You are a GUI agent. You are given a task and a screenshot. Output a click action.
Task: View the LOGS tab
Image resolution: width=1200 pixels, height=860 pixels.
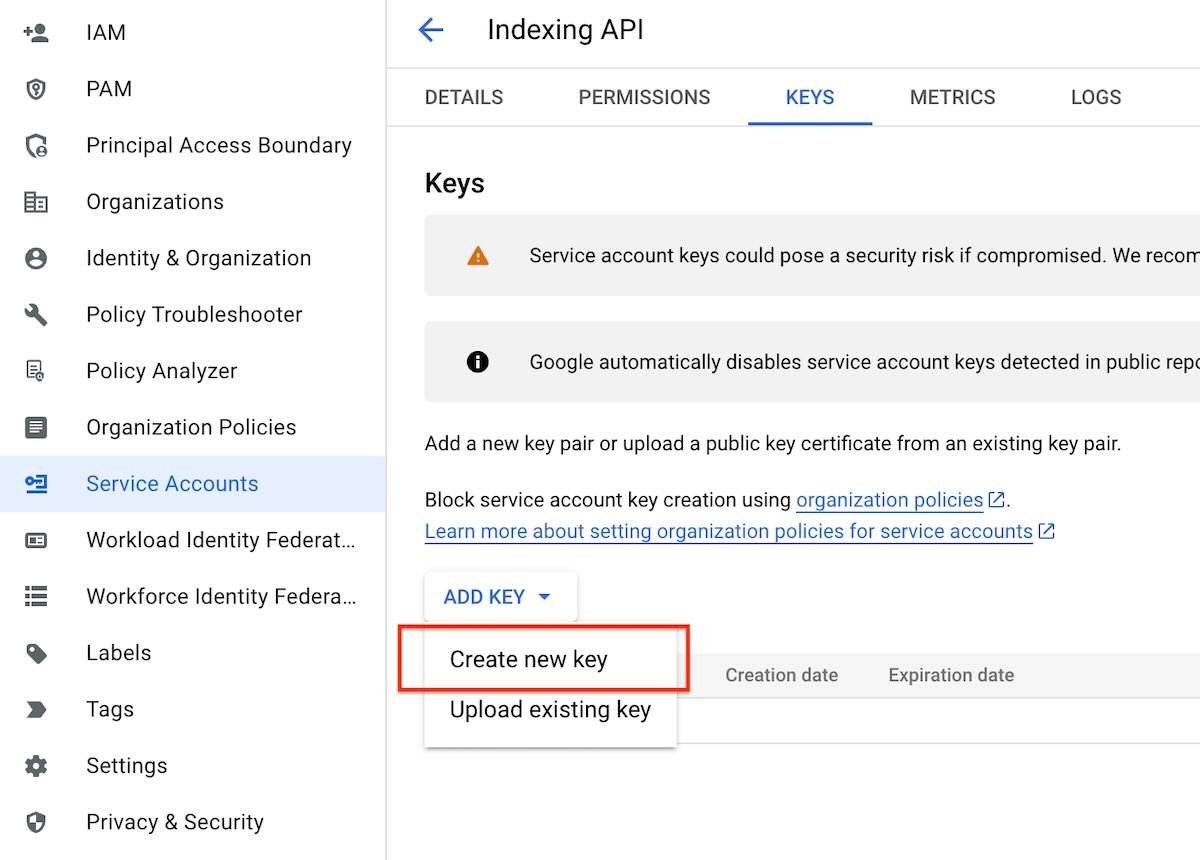coord(1095,97)
